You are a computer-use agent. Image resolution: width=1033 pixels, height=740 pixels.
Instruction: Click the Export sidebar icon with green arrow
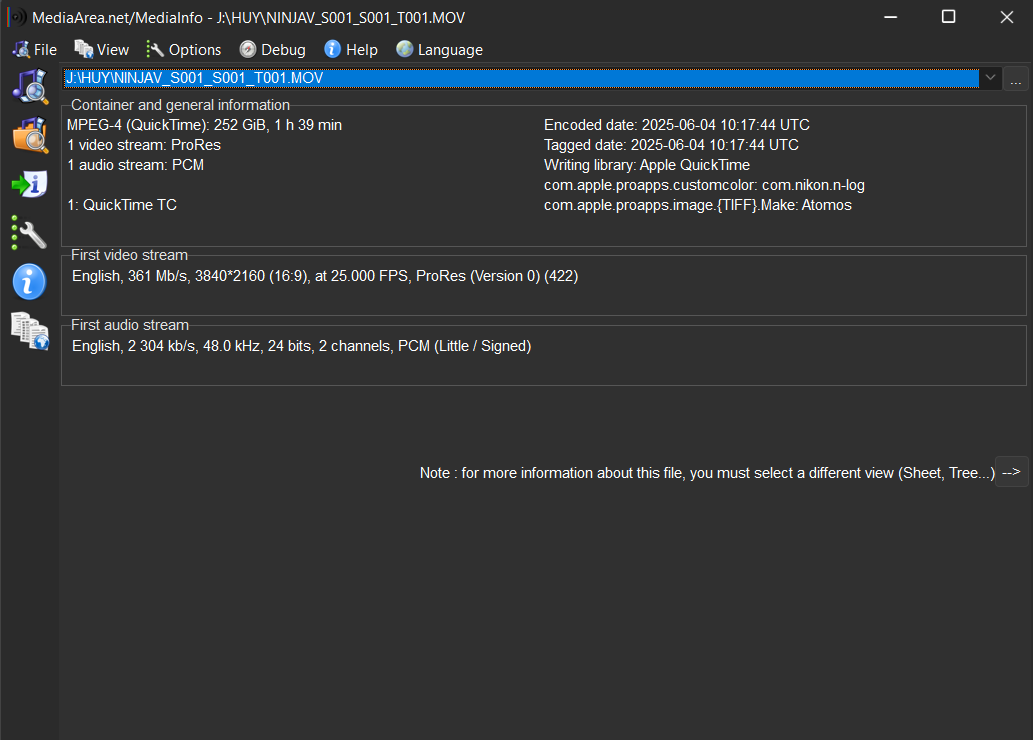(30, 185)
